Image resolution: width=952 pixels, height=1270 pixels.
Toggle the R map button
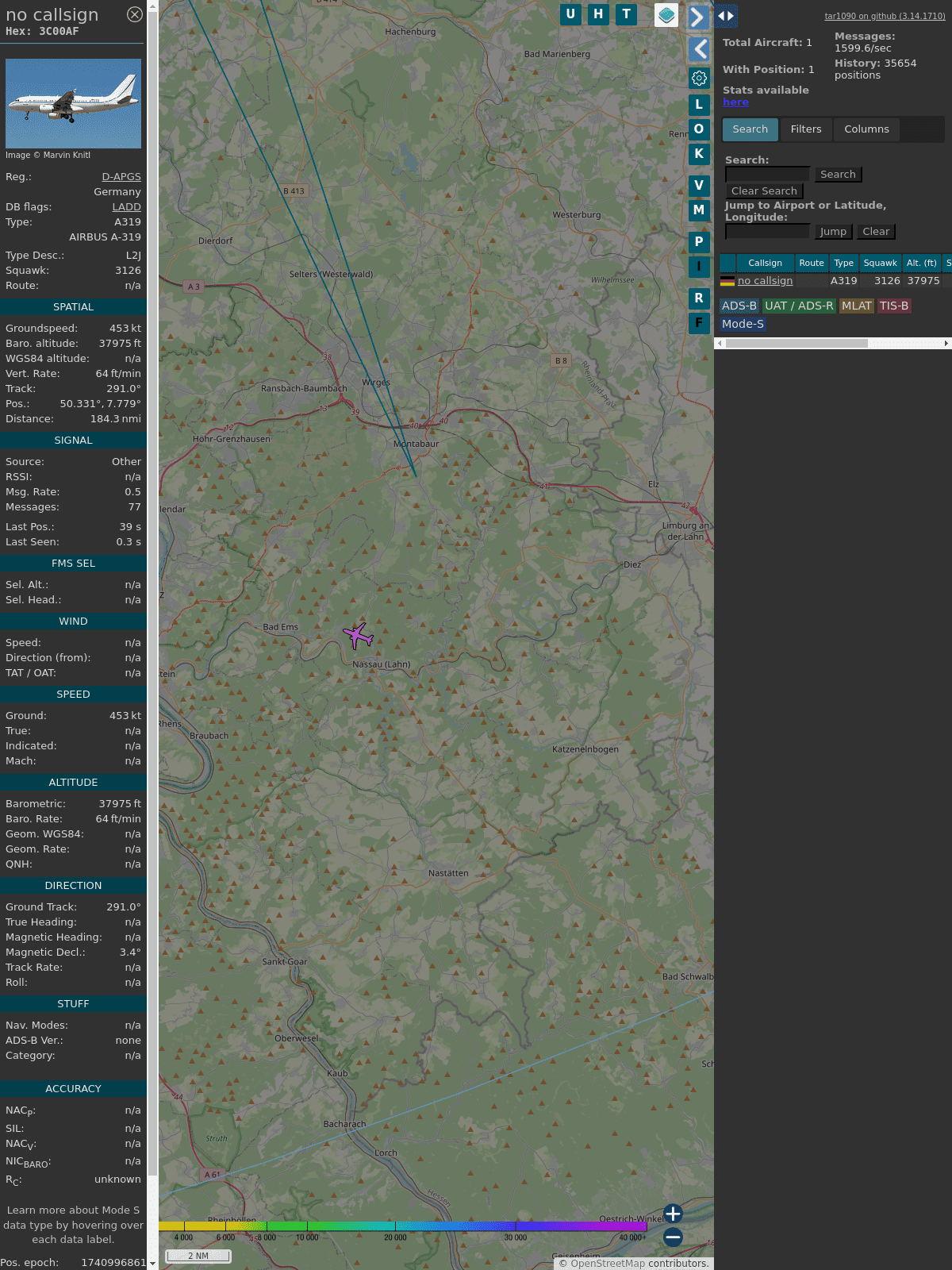coord(699,298)
